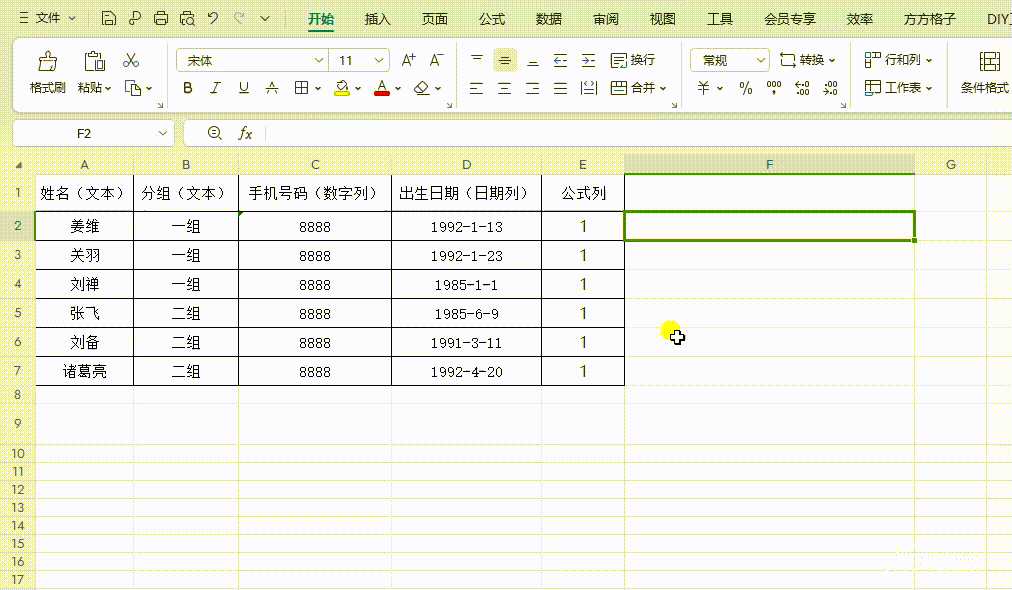
Task: Expand the Name Box dropdown arrow
Action: click(163, 134)
